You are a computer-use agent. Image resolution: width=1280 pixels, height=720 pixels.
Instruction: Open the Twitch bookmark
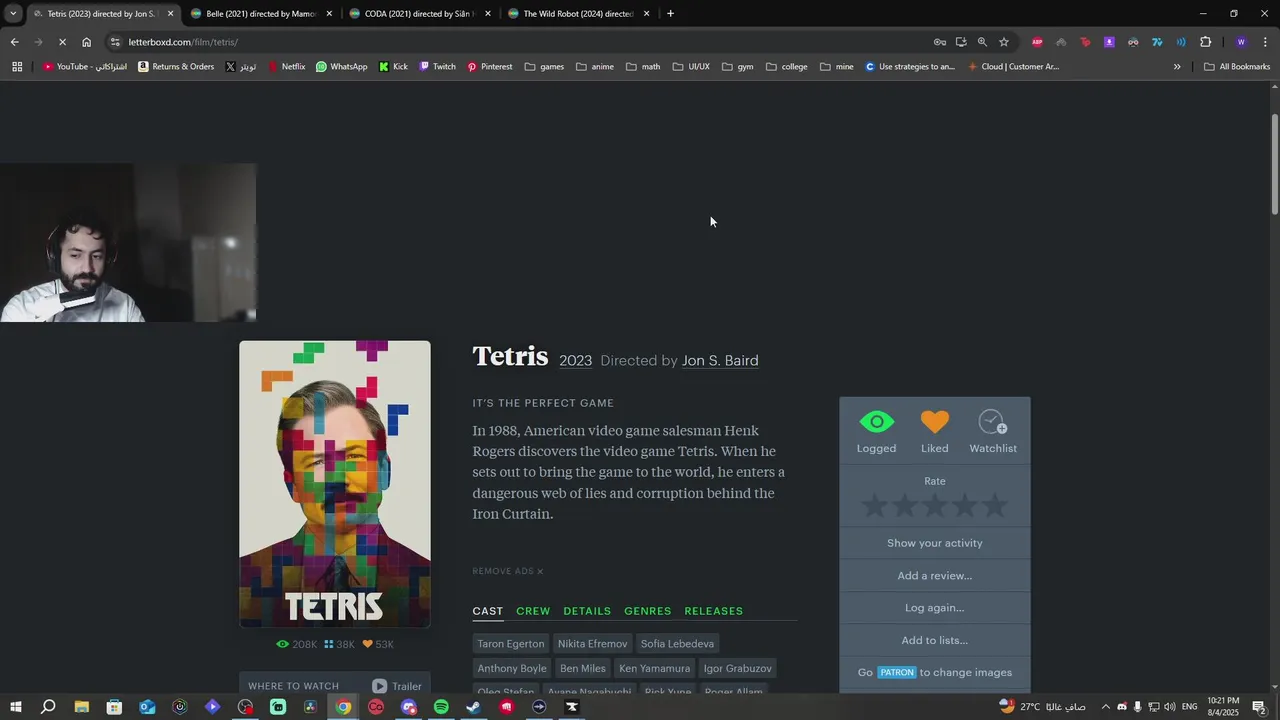[437, 67]
